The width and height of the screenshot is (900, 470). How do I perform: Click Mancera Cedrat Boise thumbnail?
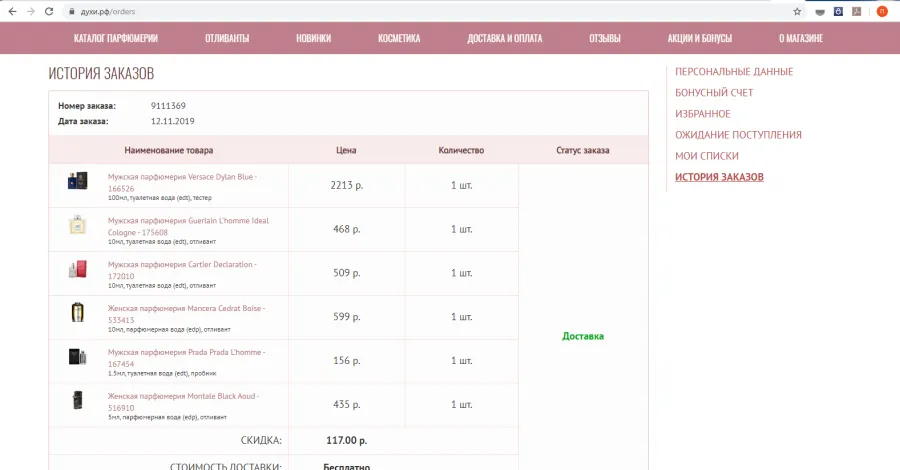click(x=77, y=312)
